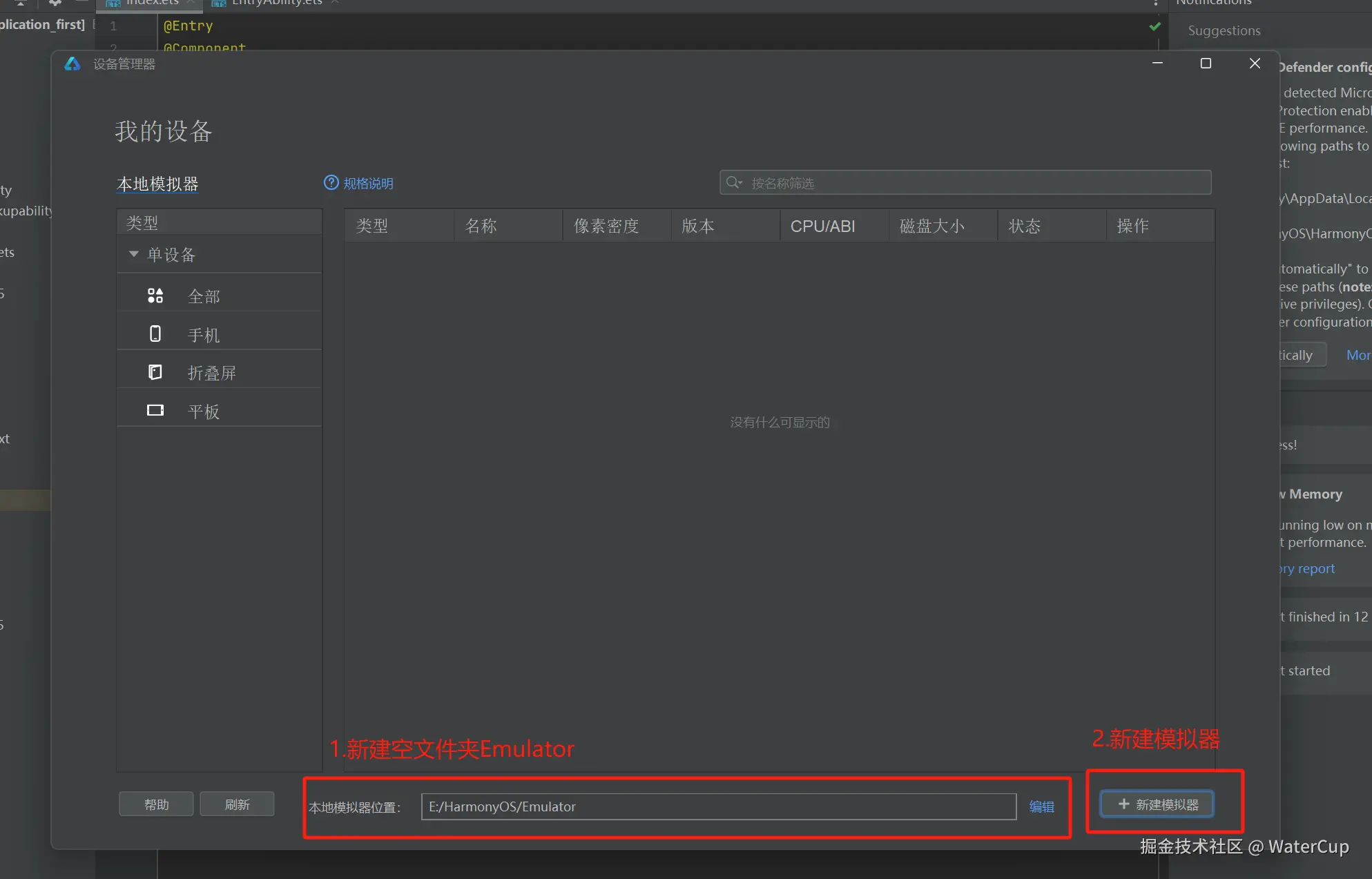Select the 全部 (All) device category icon
Screen dimensions: 1372x879
click(x=155, y=296)
